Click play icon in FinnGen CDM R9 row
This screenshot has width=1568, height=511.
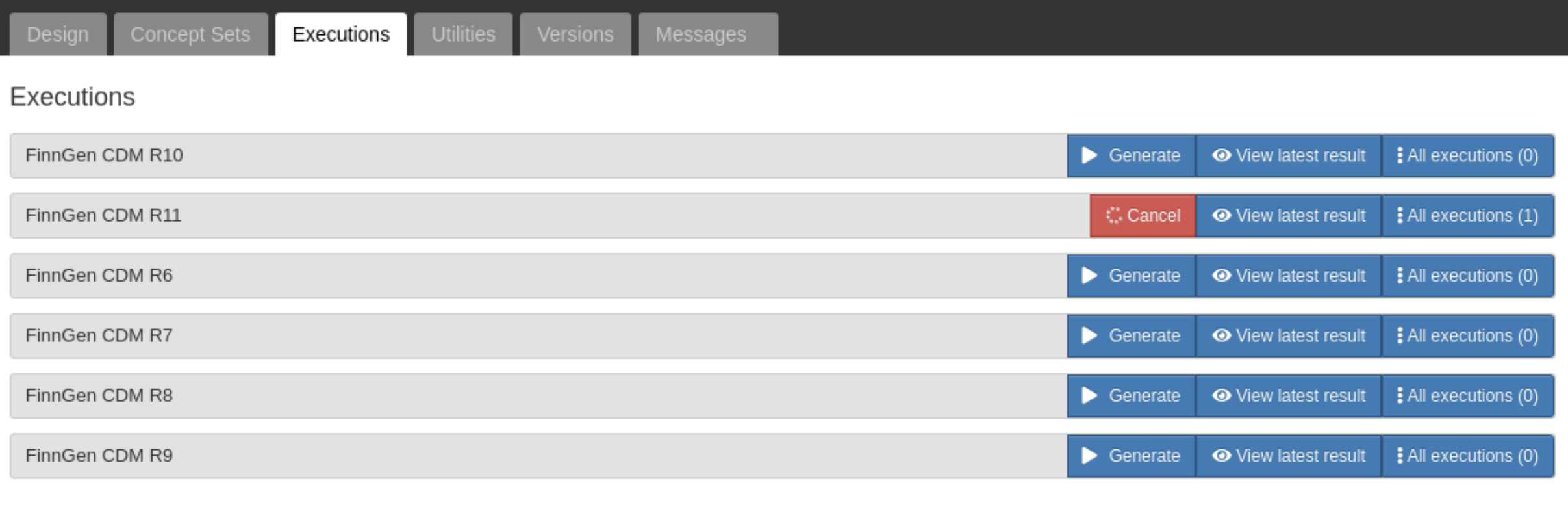click(1089, 456)
